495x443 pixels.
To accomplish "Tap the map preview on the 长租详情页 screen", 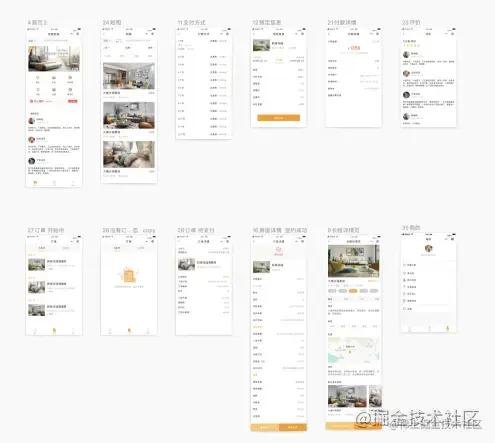I will 354,350.
